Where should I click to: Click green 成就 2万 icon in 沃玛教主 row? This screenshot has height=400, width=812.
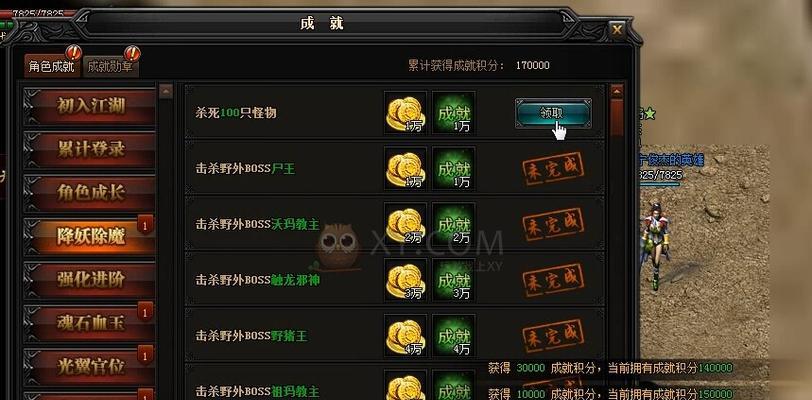pyautogui.click(x=454, y=224)
